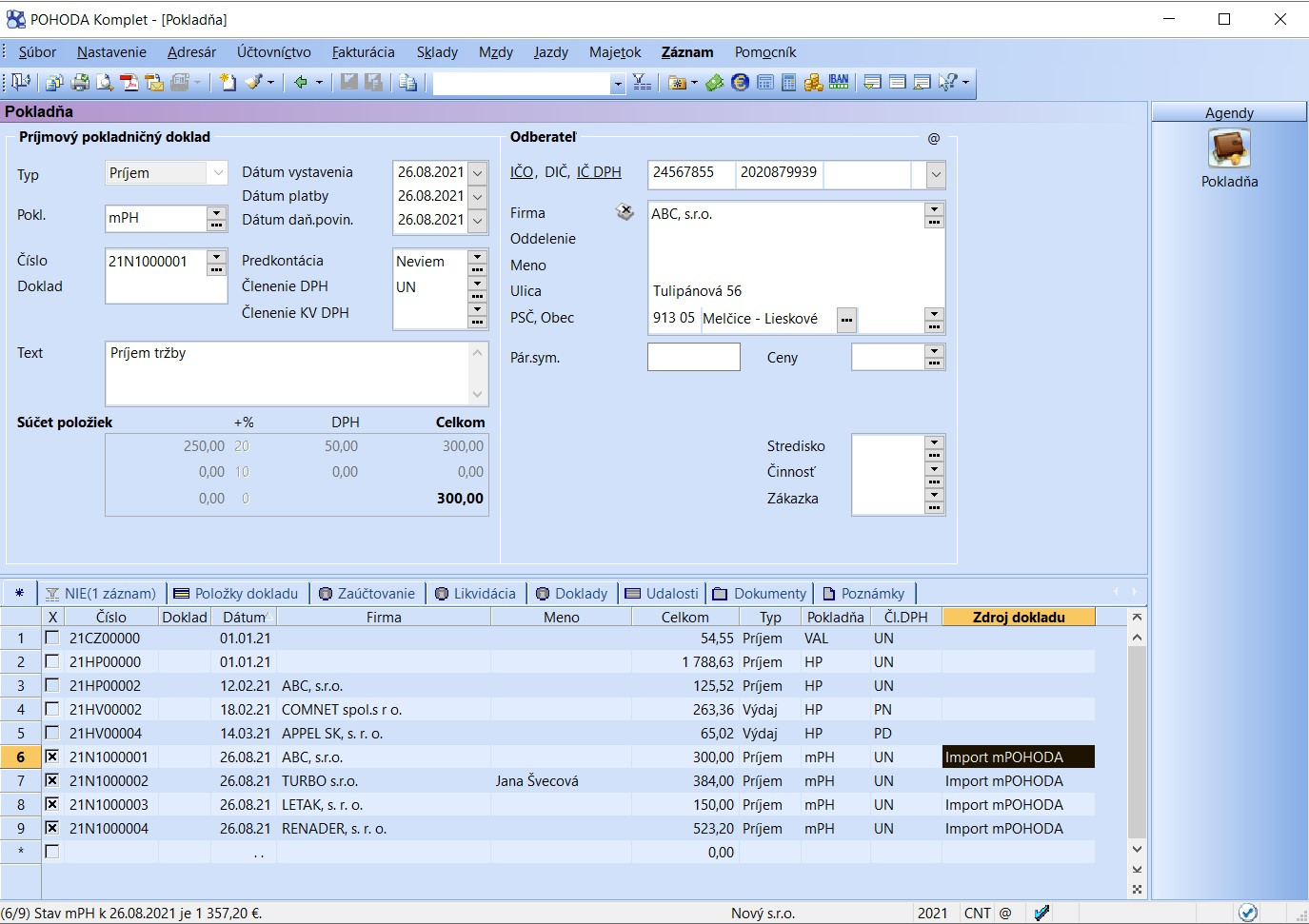Screen dimensions: 1309x924
Task: Open the IČ DPH dropdown arrow
Action: tap(936, 174)
